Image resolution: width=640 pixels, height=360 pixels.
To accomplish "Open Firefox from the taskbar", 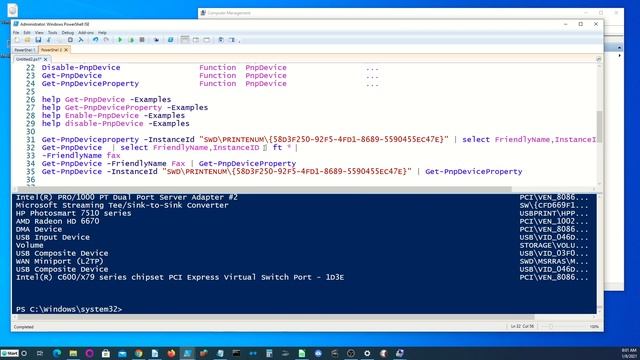I will pos(171,353).
